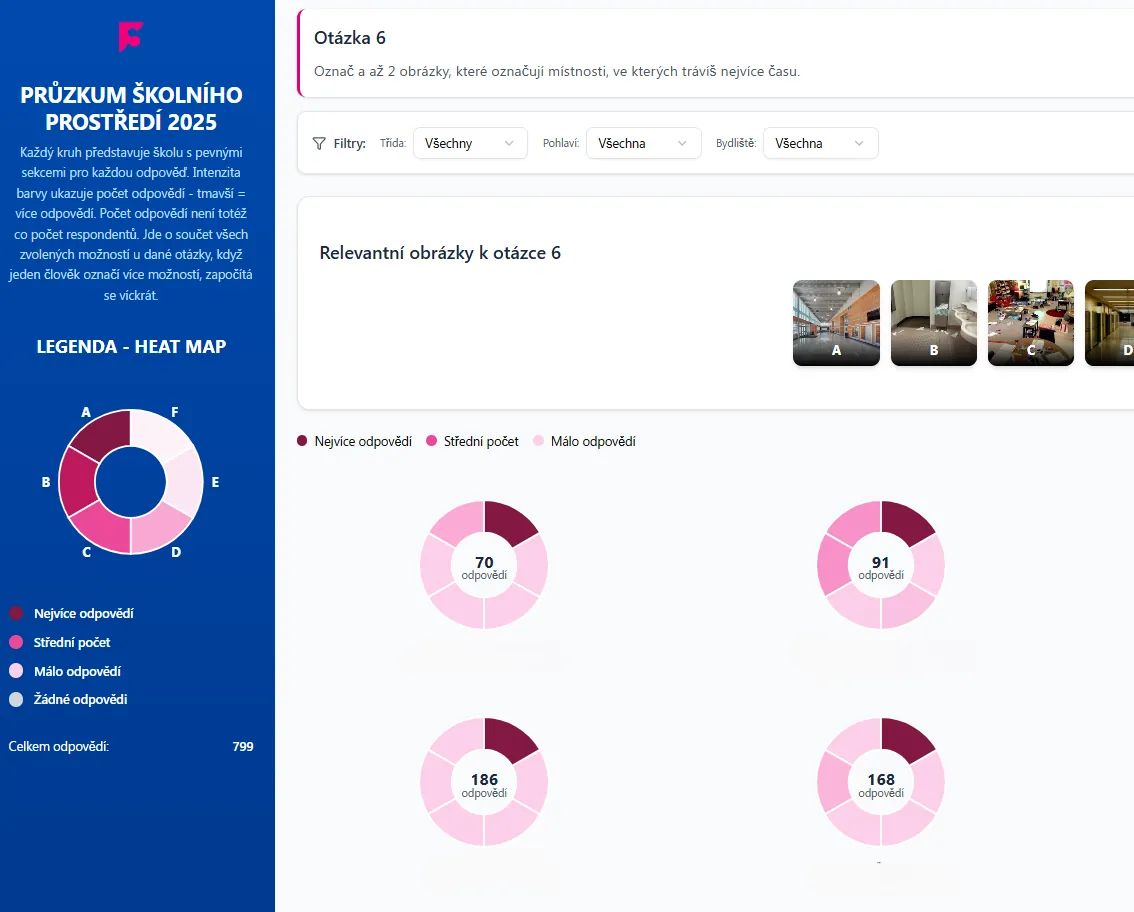Select thumbnail image B
This screenshot has height=912, width=1134.
934,323
